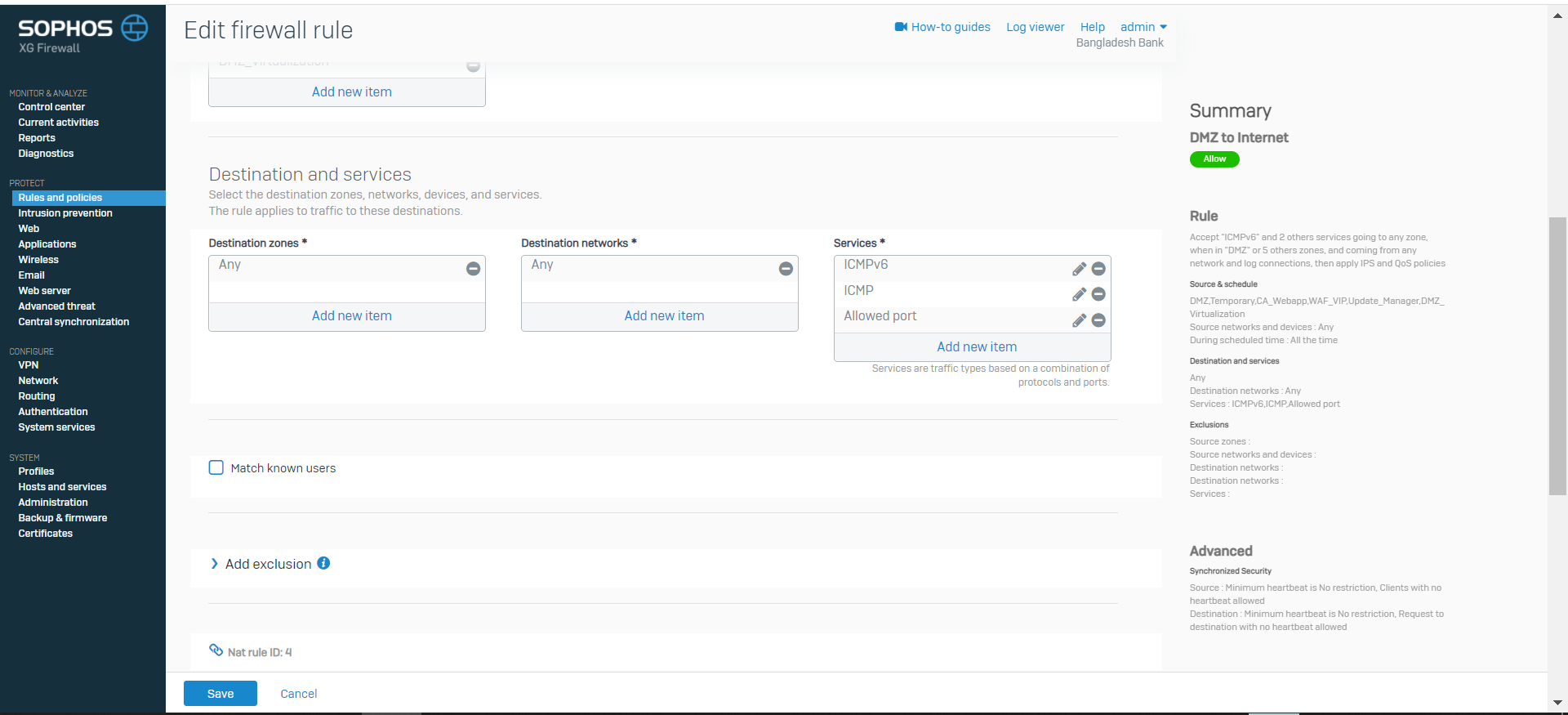1568x715 pixels.
Task: Open Current activities page
Action: [59, 123]
